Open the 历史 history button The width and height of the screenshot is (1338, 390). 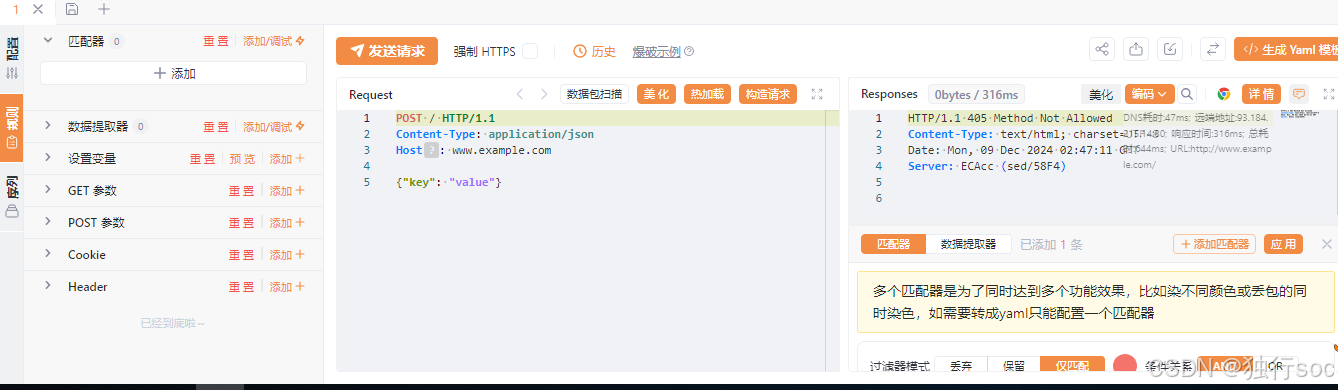point(595,51)
